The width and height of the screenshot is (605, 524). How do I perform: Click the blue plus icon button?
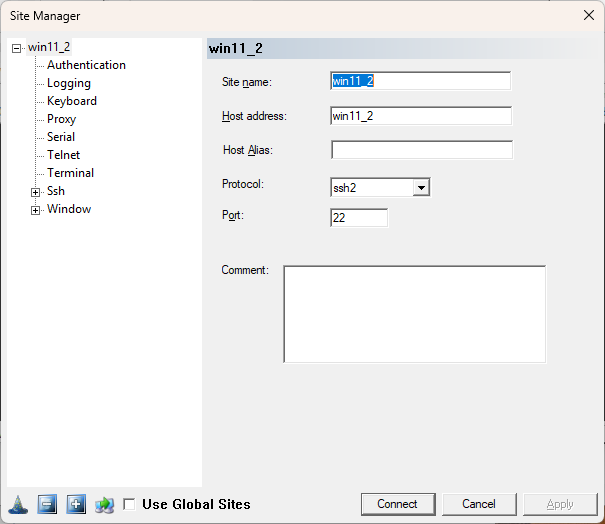[76, 504]
